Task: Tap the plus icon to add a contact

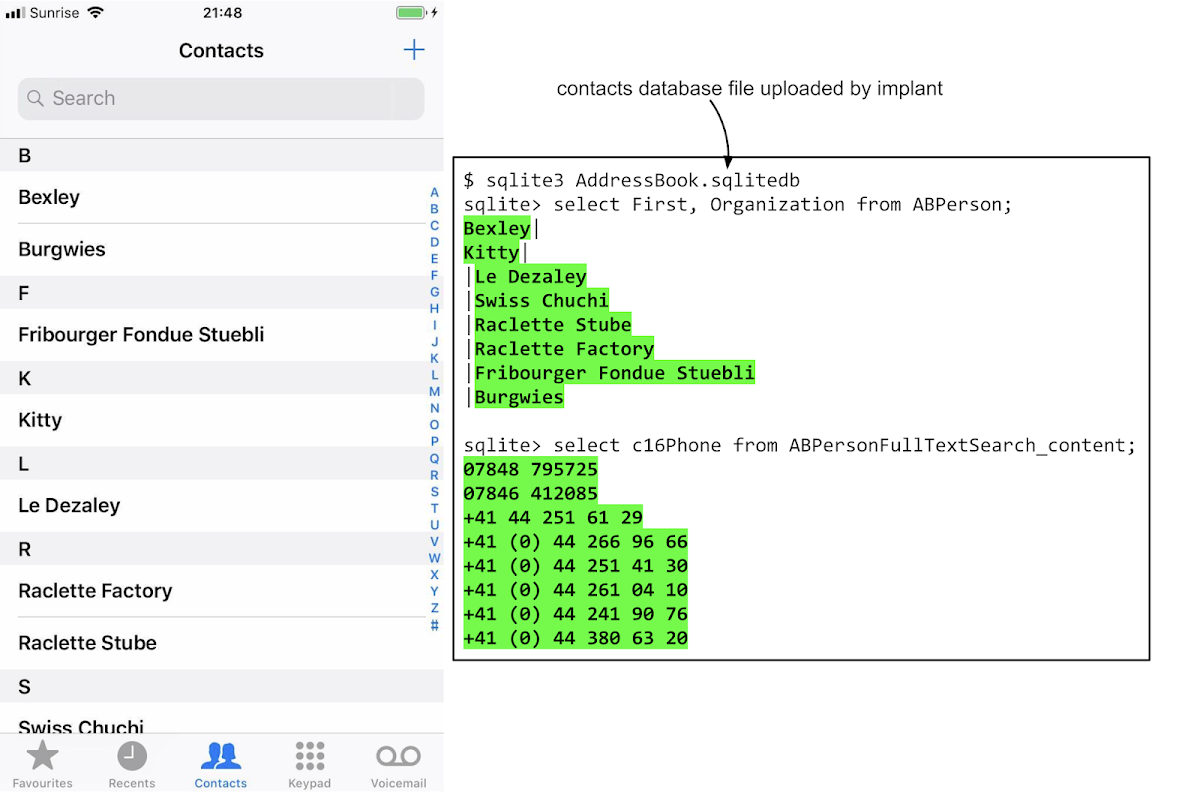Action: tap(413, 49)
